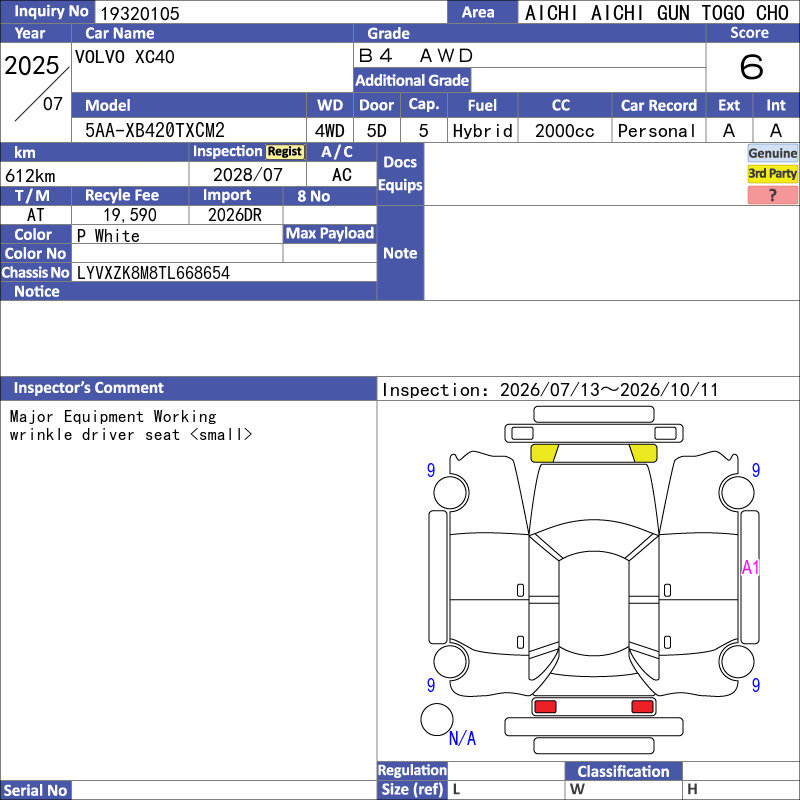Viewport: 800px width, 800px height.
Task: Select the chassis number LYVXZK8M8TL668654
Action: point(153,273)
